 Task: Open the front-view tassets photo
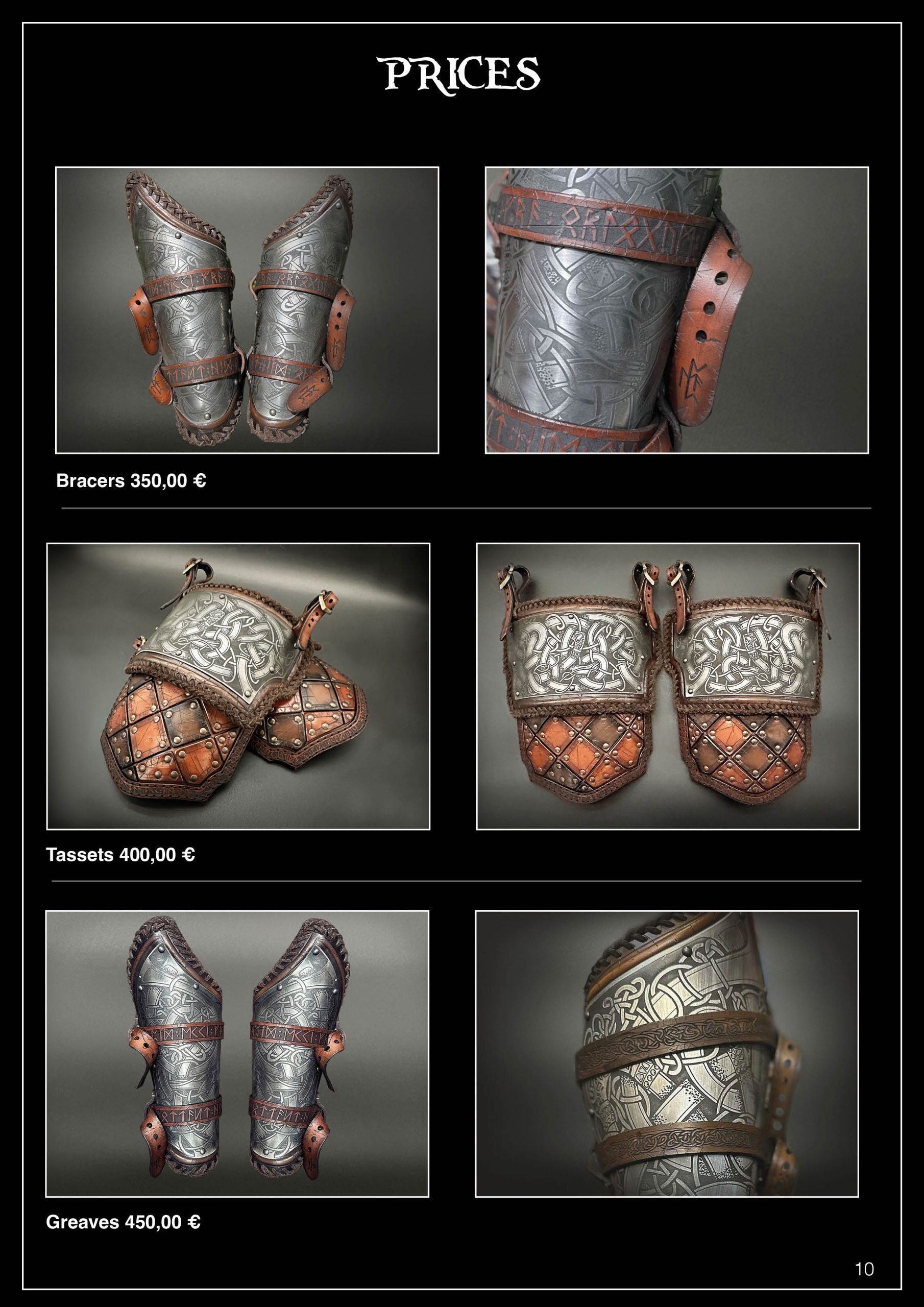[668, 687]
